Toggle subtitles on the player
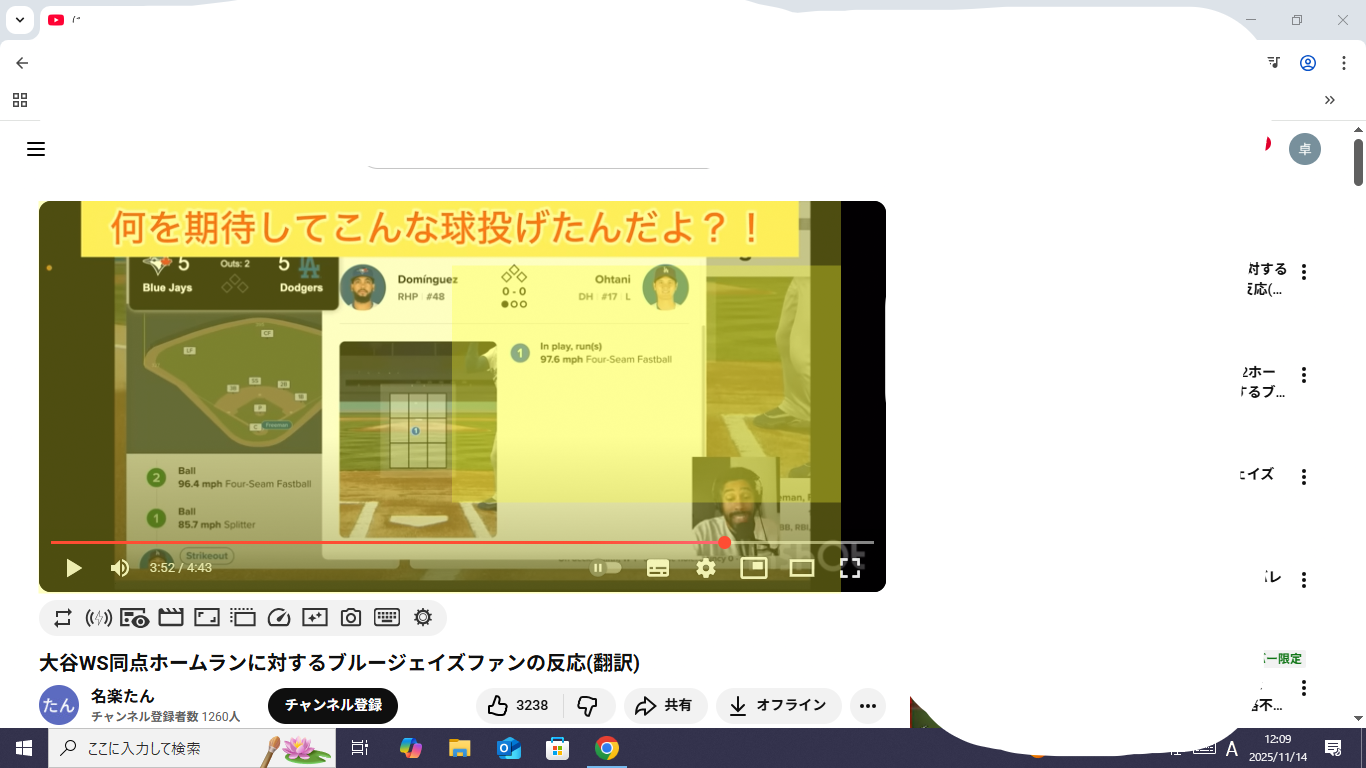The image size is (1366, 768). tap(658, 568)
